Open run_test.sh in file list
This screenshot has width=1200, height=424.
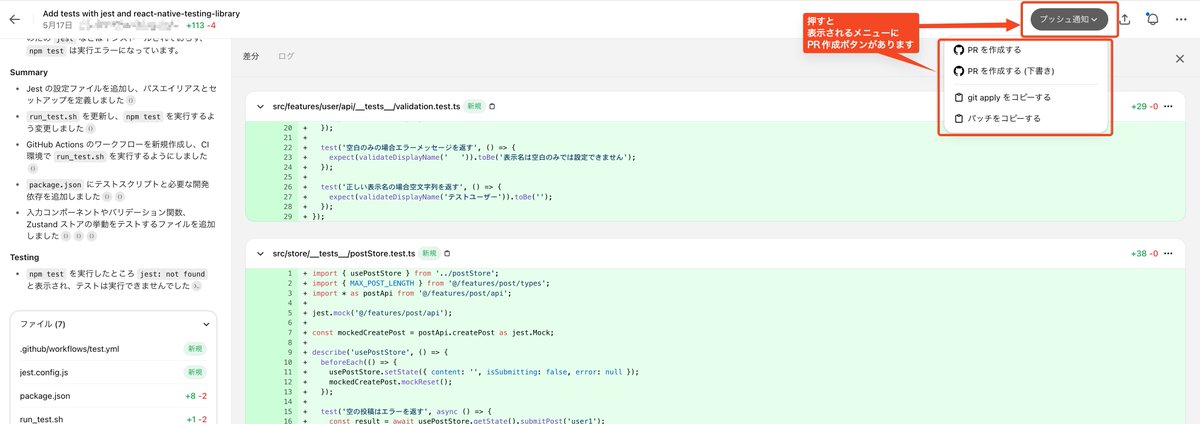pyautogui.click(x=114, y=419)
